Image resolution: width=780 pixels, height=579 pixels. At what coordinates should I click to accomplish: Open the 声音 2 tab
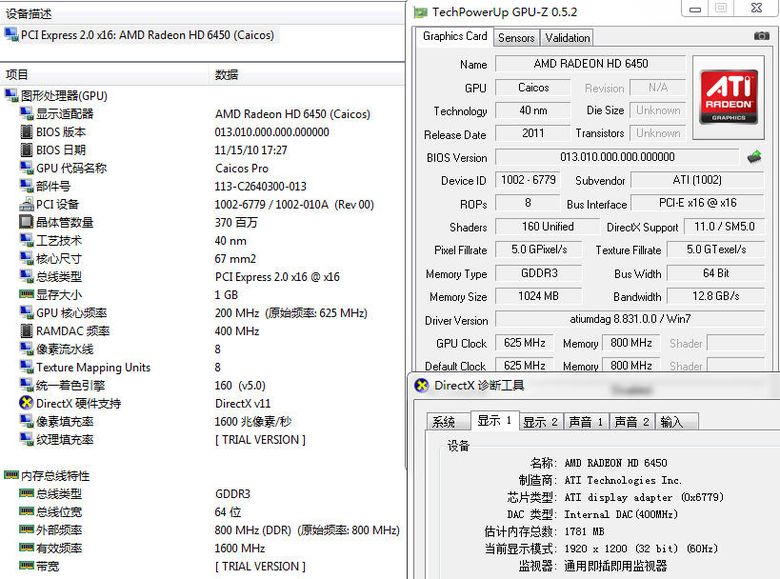tap(632, 422)
